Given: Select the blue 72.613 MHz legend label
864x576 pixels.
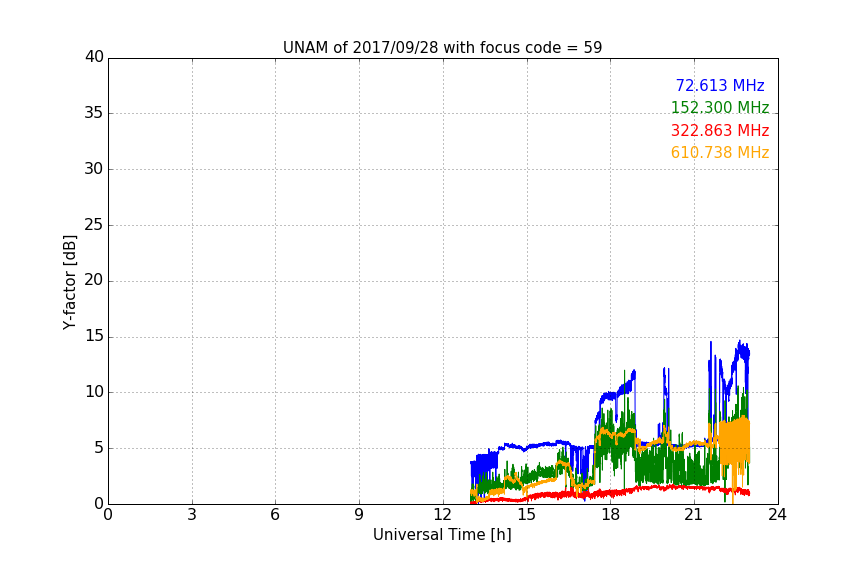Looking at the screenshot, I should [720, 85].
